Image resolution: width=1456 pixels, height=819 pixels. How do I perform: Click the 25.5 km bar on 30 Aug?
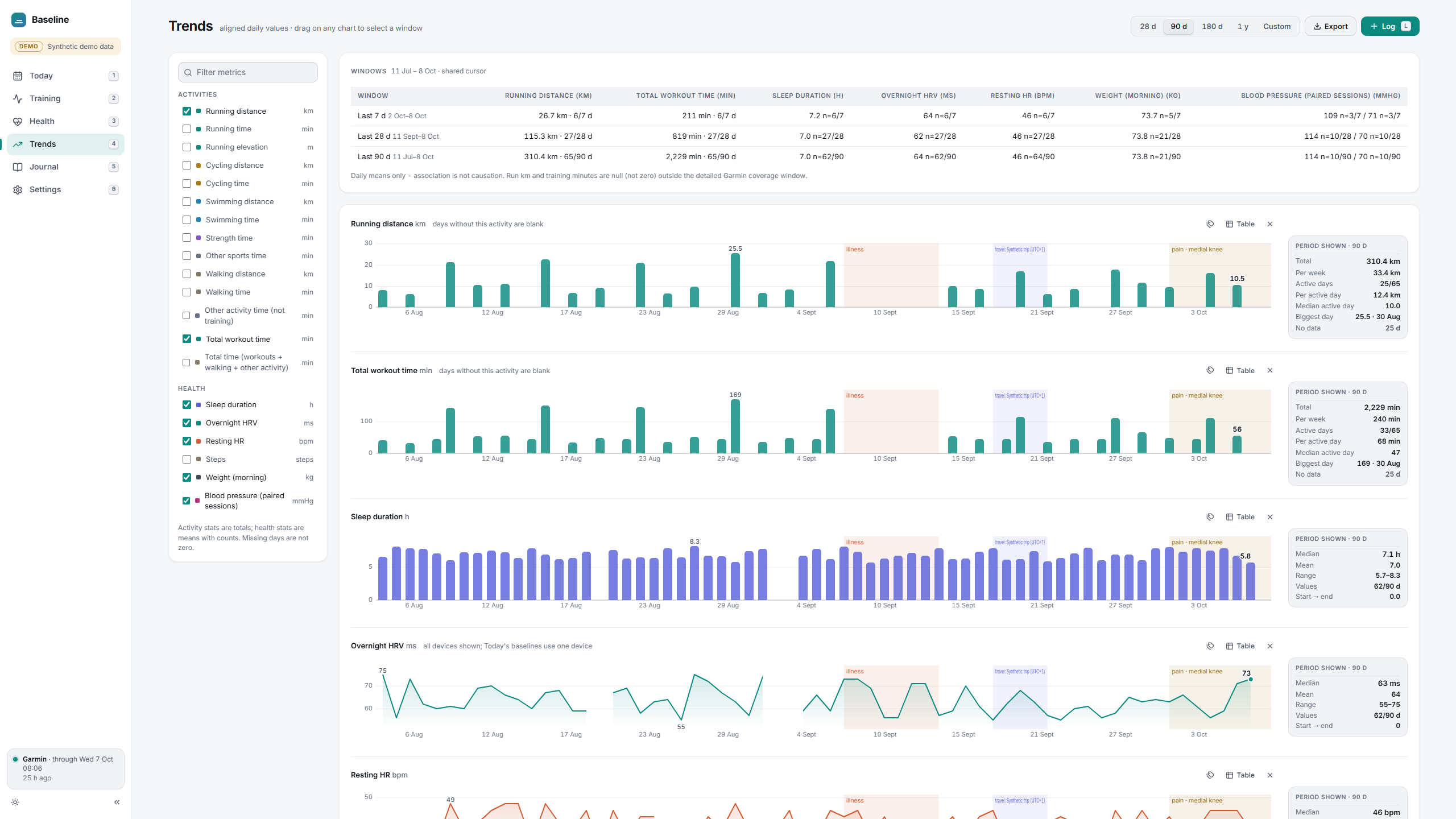pos(735,280)
